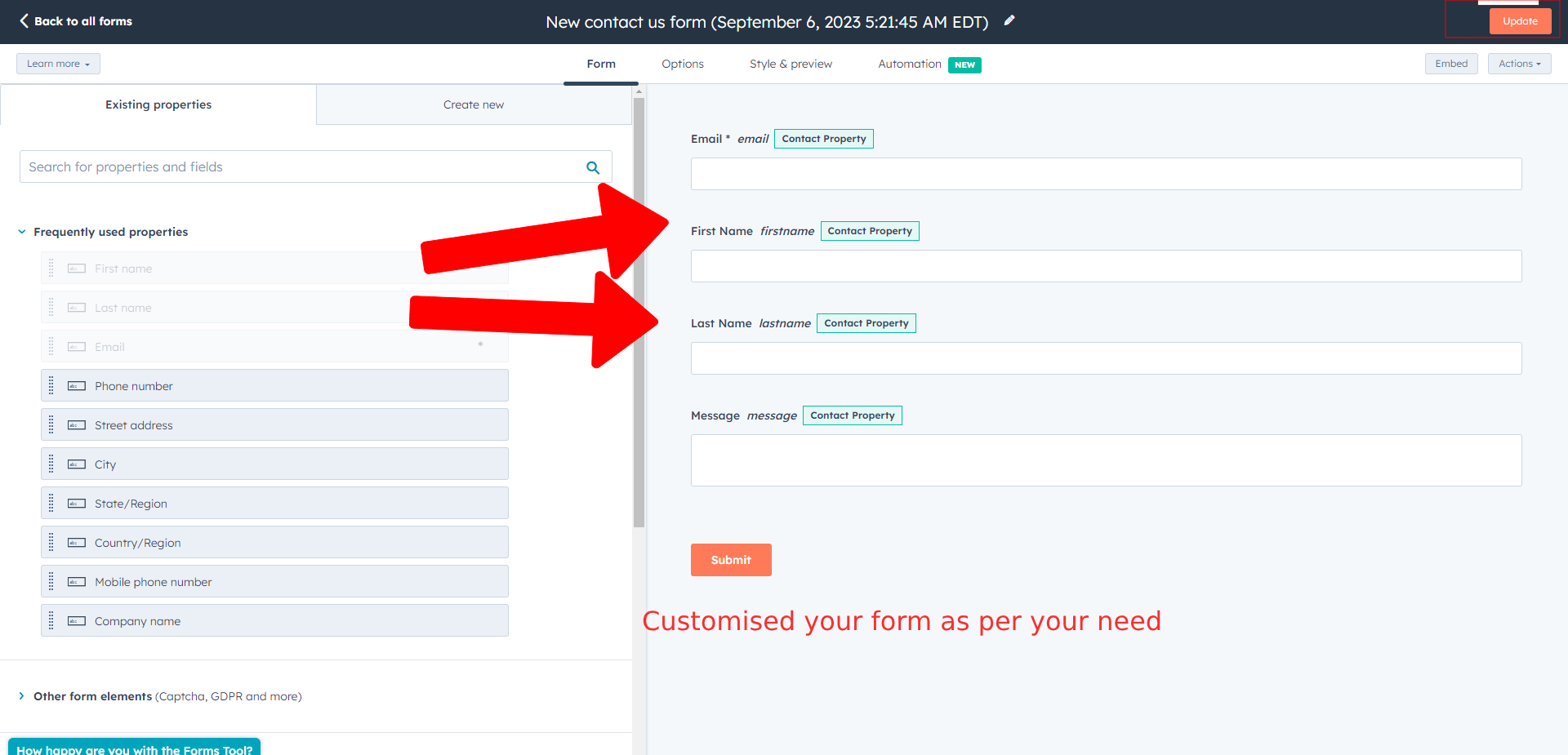Switch to Create new properties tab
Screen dimensions: 1568x755
coord(473,104)
